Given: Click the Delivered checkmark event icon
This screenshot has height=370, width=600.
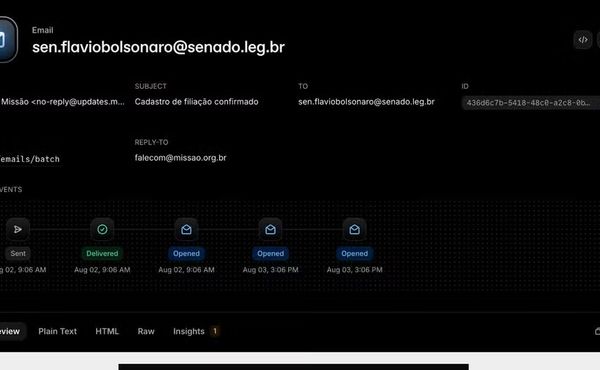Looking at the screenshot, I should point(102,229).
